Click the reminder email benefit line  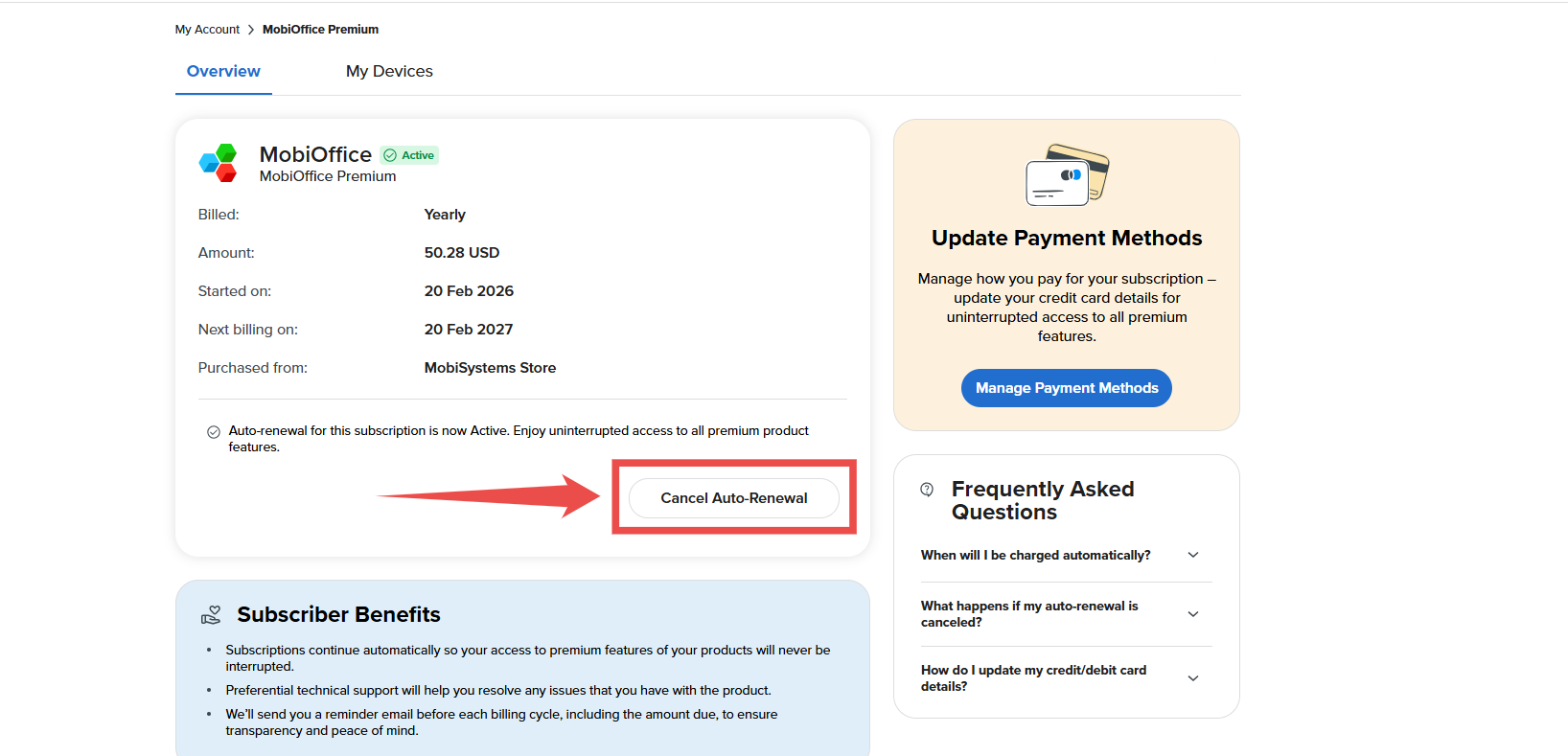tap(501, 722)
